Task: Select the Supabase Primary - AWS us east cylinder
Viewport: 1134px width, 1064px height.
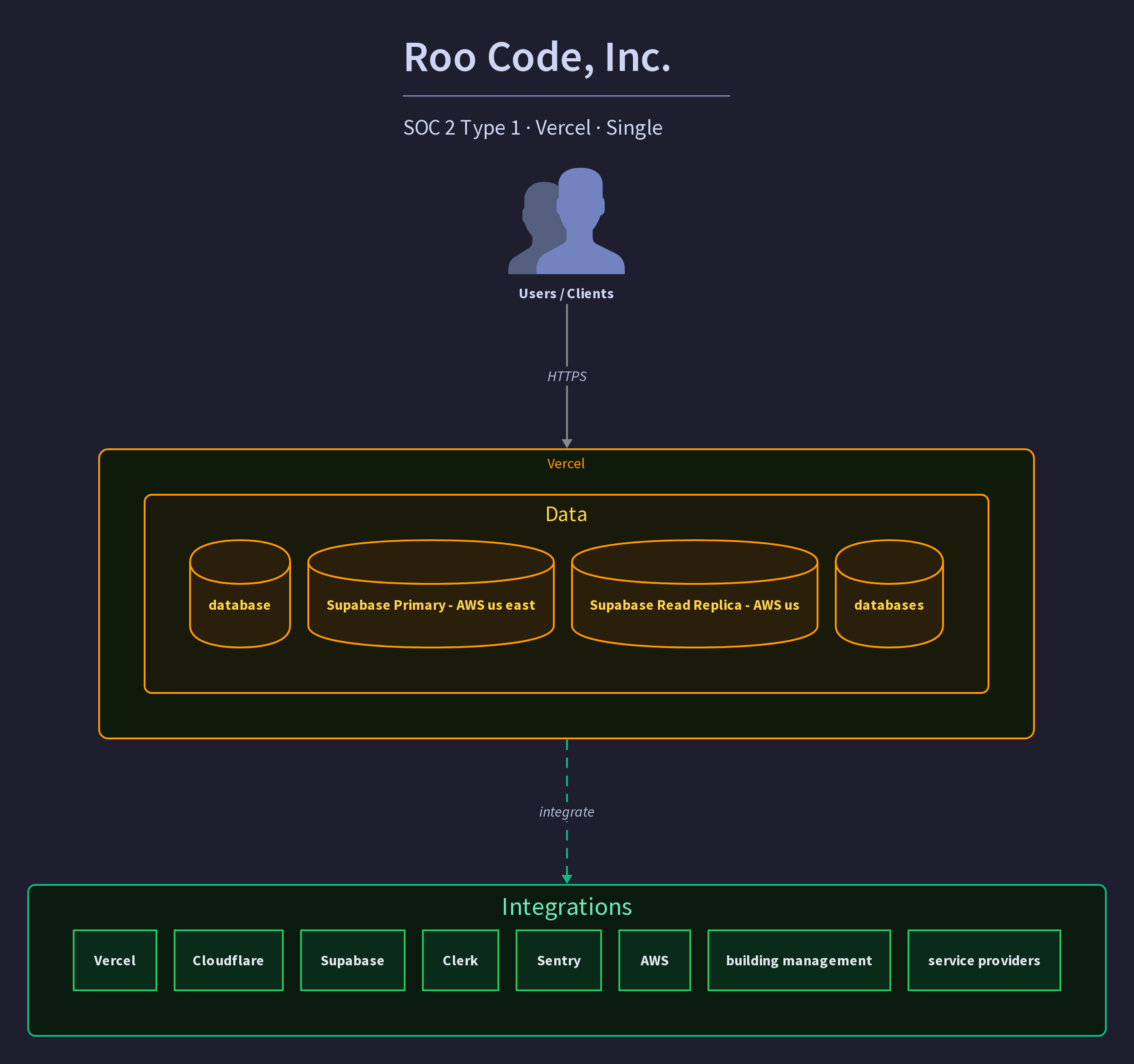Action: [431, 594]
